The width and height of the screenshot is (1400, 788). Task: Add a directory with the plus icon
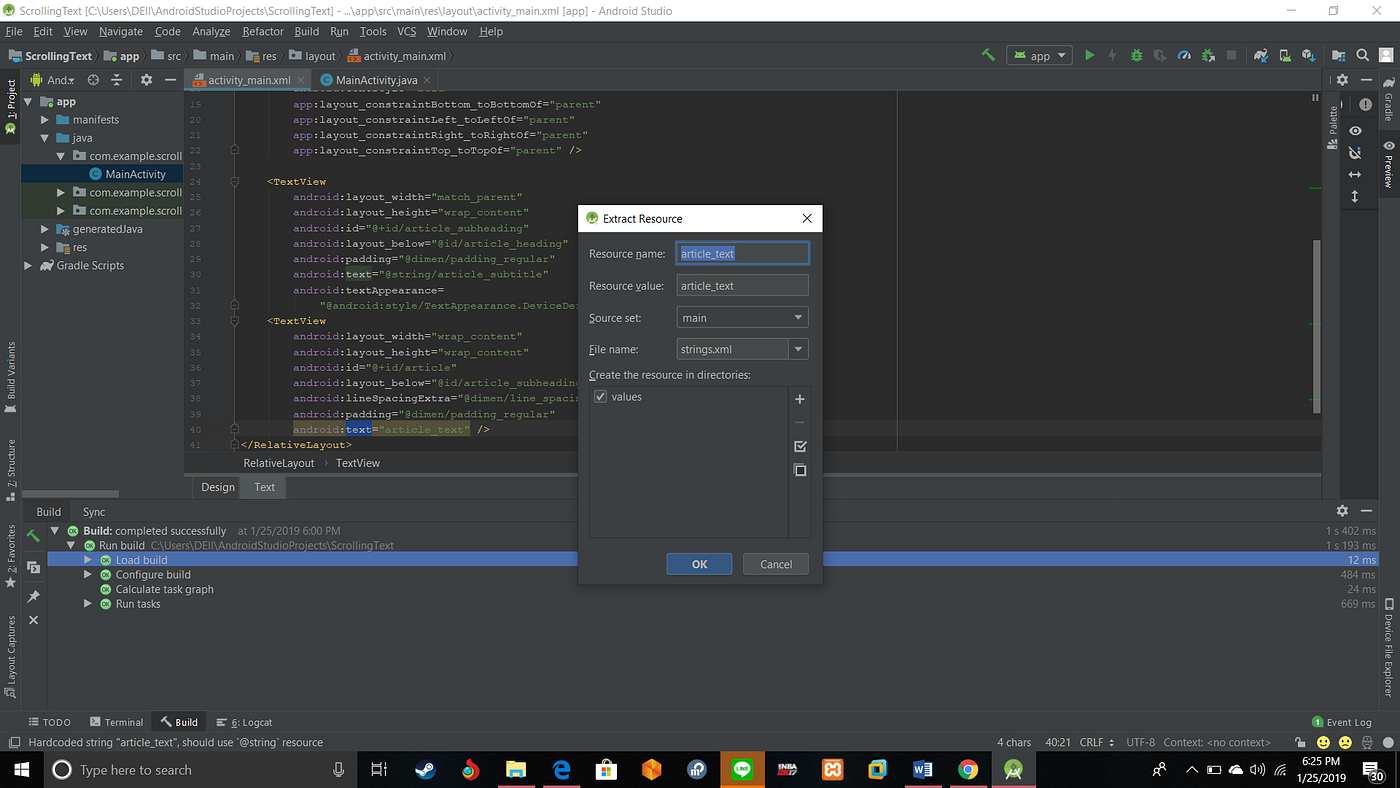tap(799, 399)
